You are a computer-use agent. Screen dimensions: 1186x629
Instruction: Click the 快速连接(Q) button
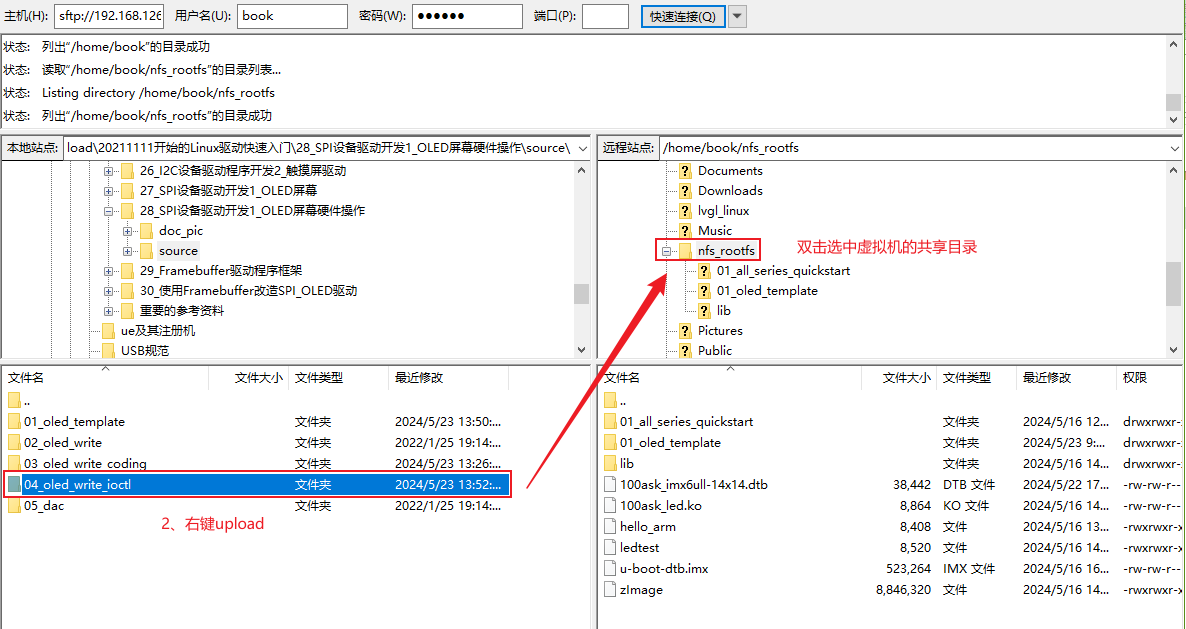coord(682,16)
